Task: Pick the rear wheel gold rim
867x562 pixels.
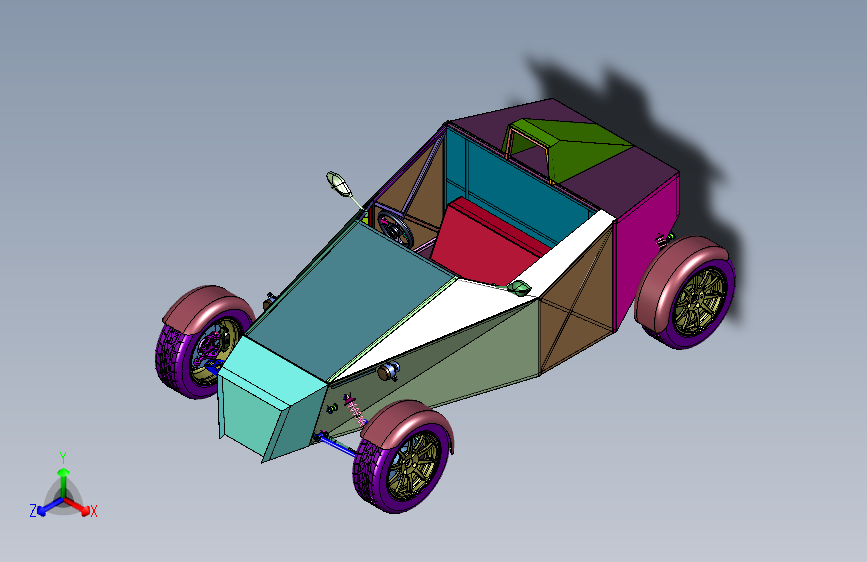Action: (699, 301)
